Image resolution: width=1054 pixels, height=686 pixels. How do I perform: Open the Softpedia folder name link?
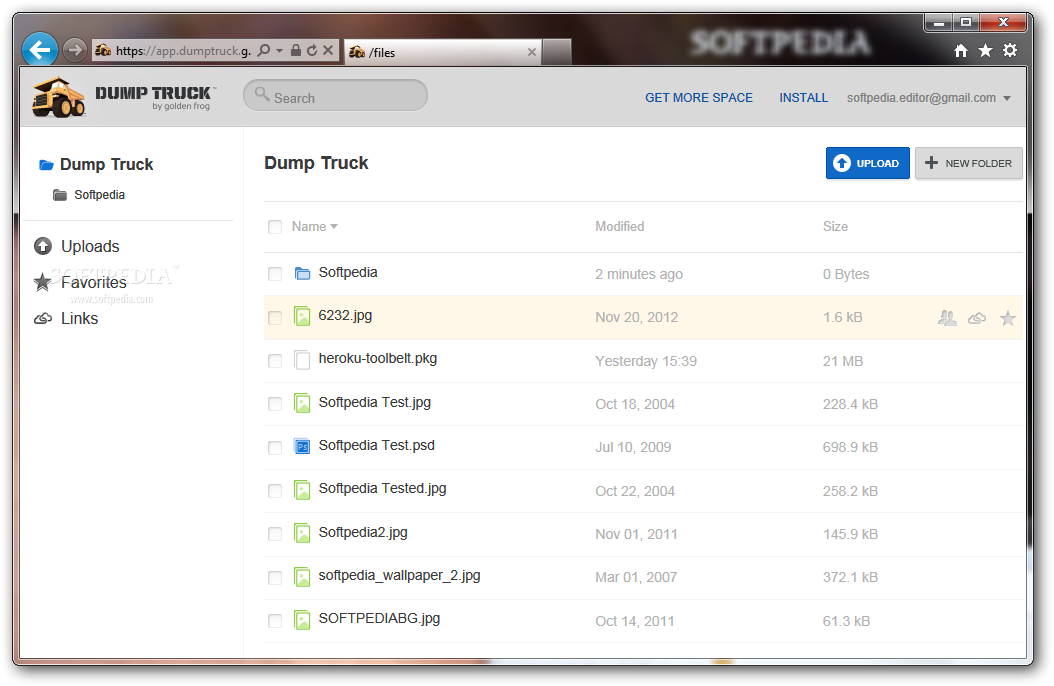click(x=348, y=272)
